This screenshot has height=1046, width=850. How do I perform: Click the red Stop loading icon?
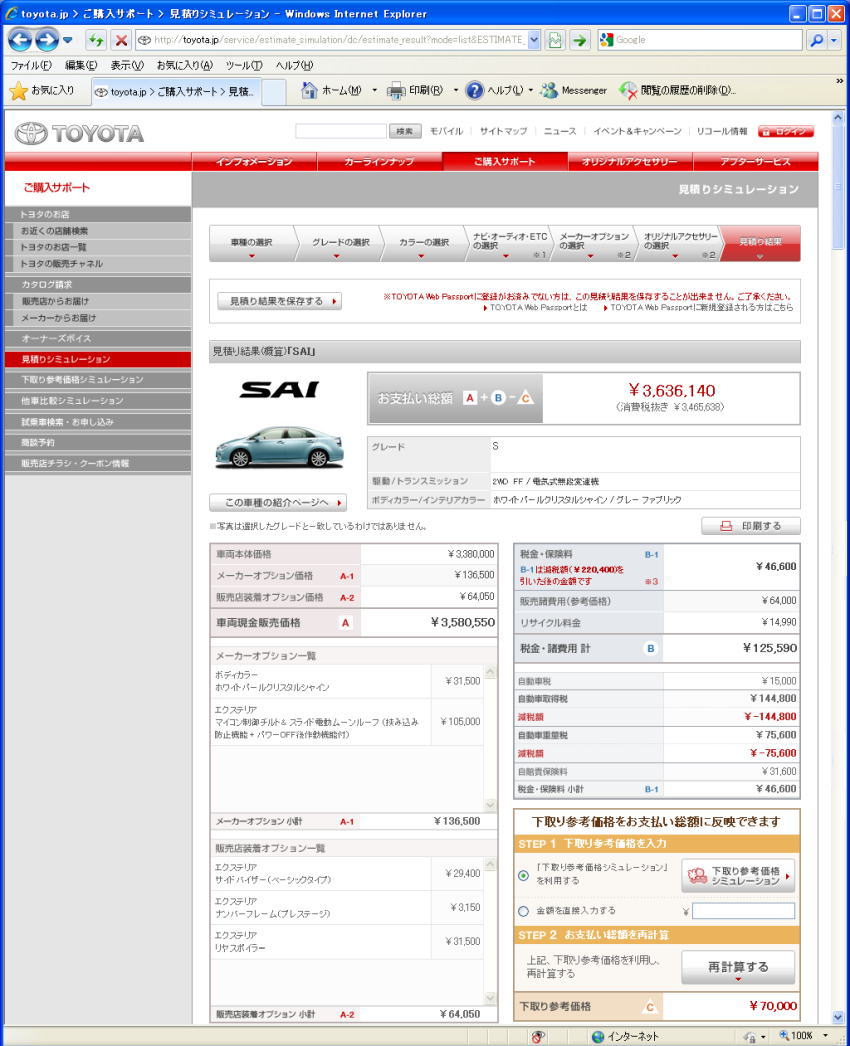(121, 40)
